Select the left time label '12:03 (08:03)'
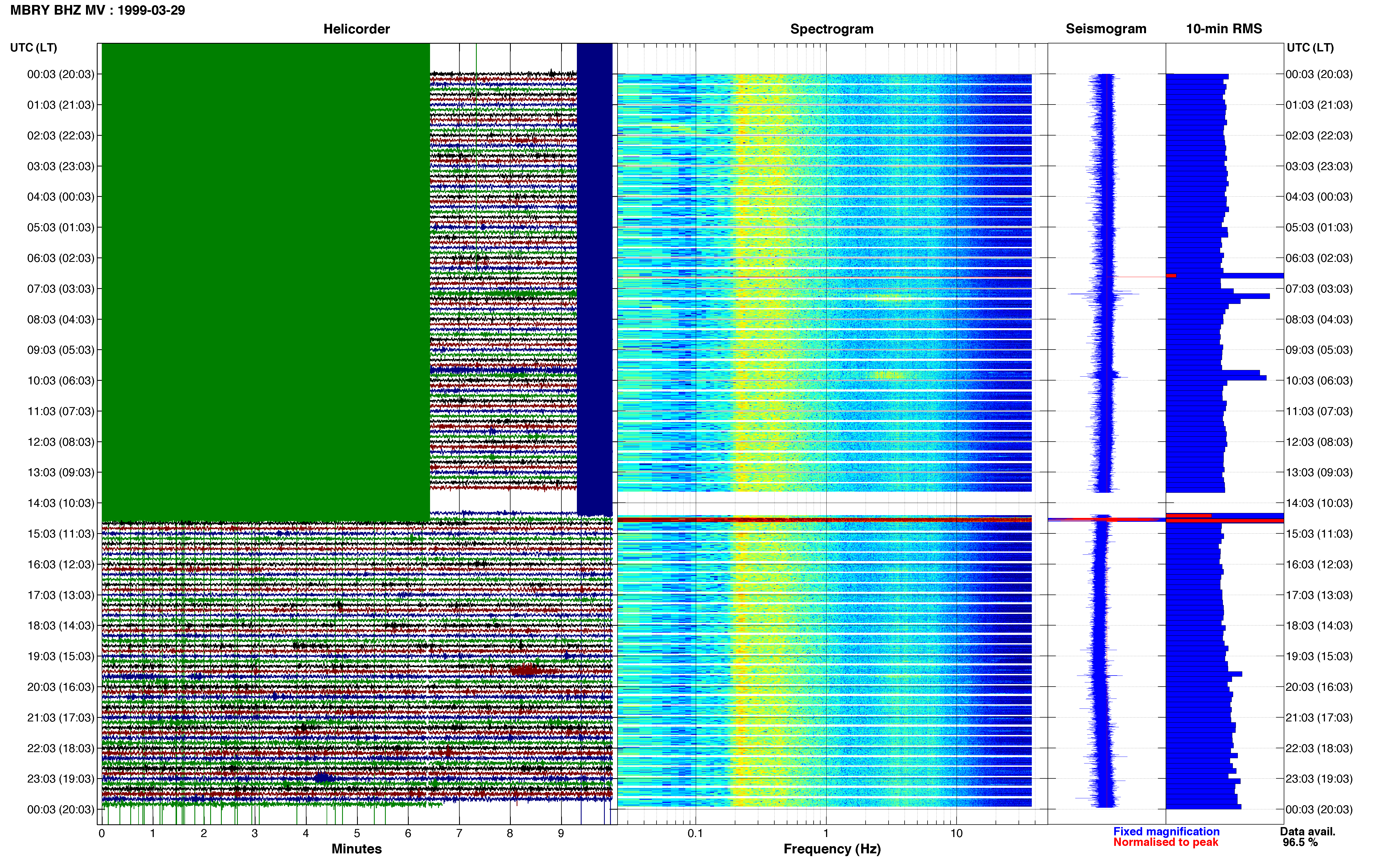The width and height of the screenshot is (1388, 868). tap(60, 442)
